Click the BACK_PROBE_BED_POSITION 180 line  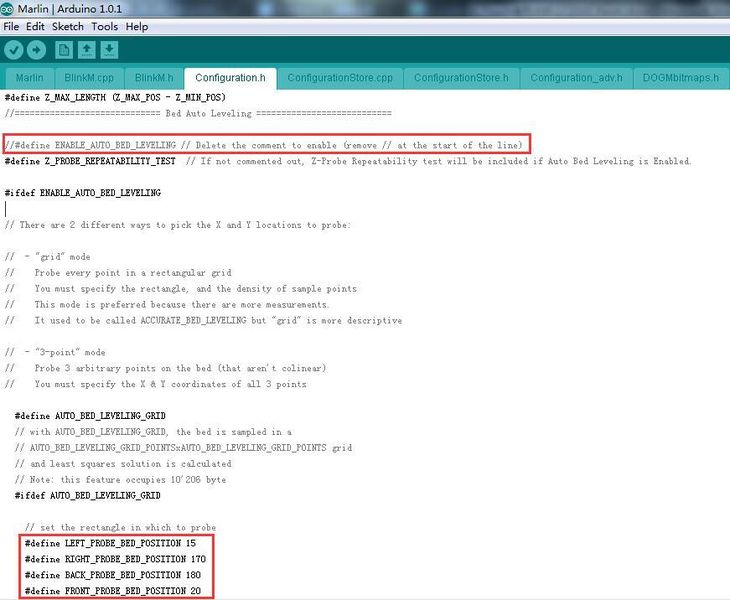pos(113,575)
